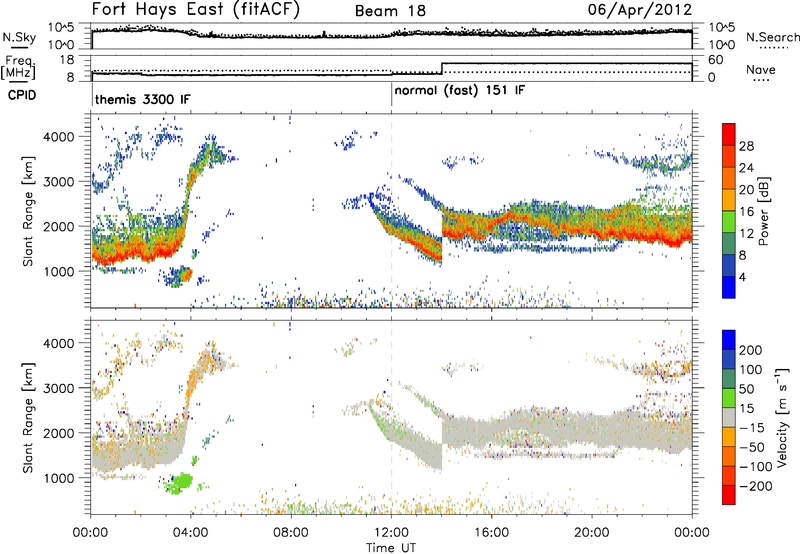Click the "CPID" row label
Image resolution: width=800 pixels, height=554 pixels.
(22, 95)
